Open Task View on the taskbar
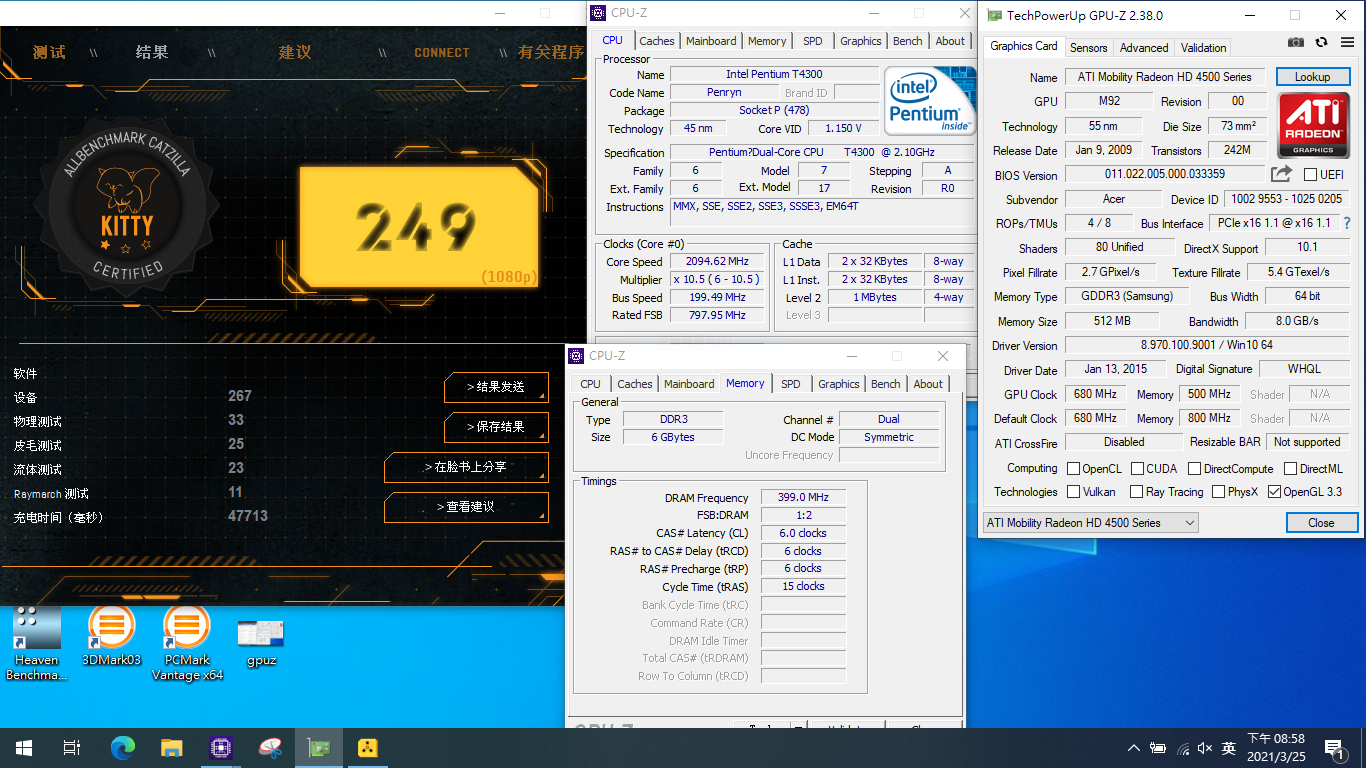This screenshot has height=768, width=1366. tap(72, 748)
